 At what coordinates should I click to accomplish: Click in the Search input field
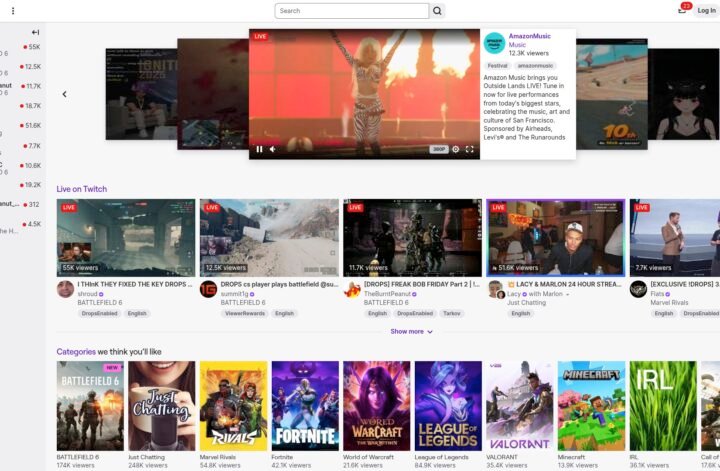point(352,11)
